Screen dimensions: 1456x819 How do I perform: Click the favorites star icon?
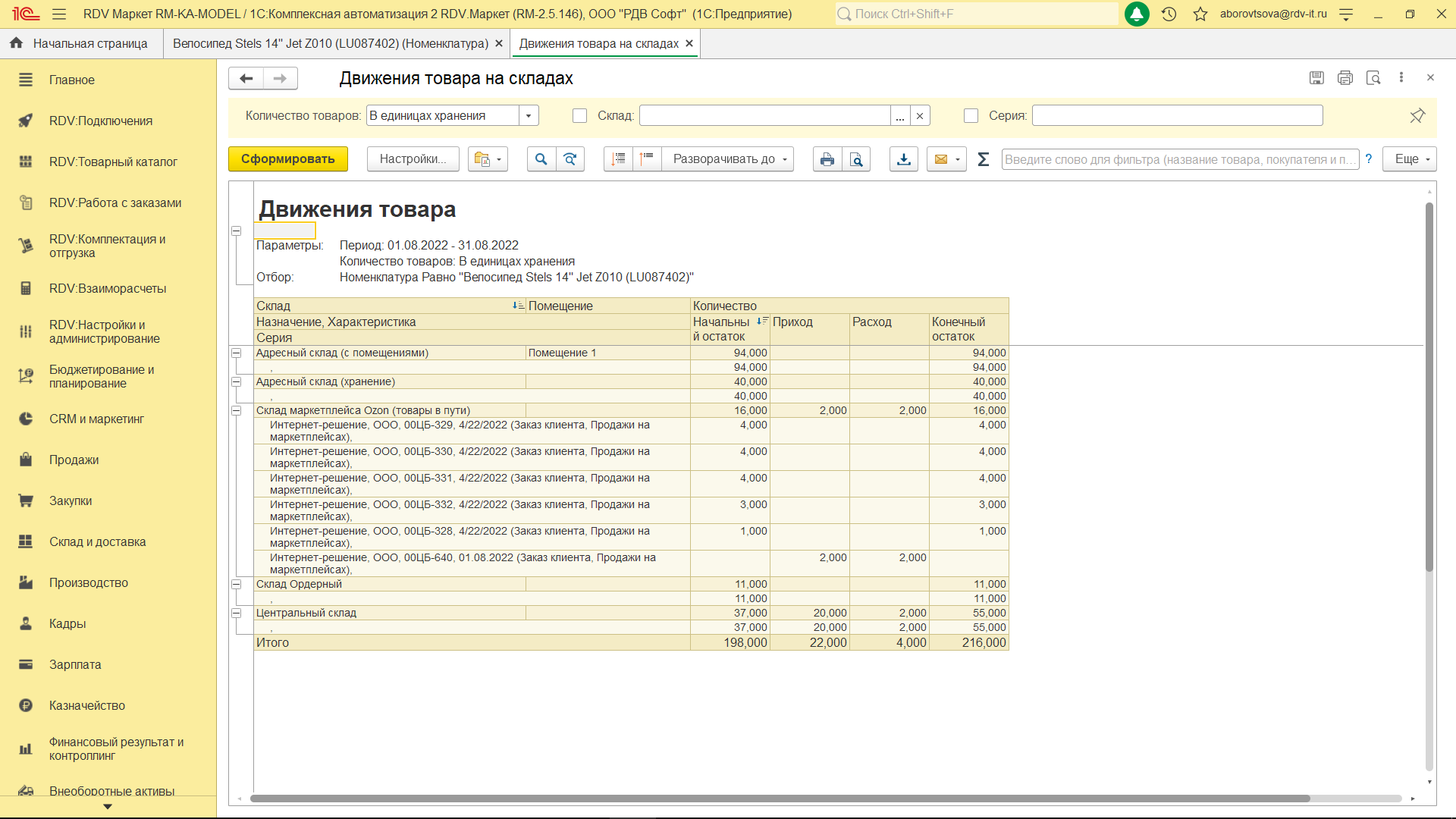tap(1200, 14)
